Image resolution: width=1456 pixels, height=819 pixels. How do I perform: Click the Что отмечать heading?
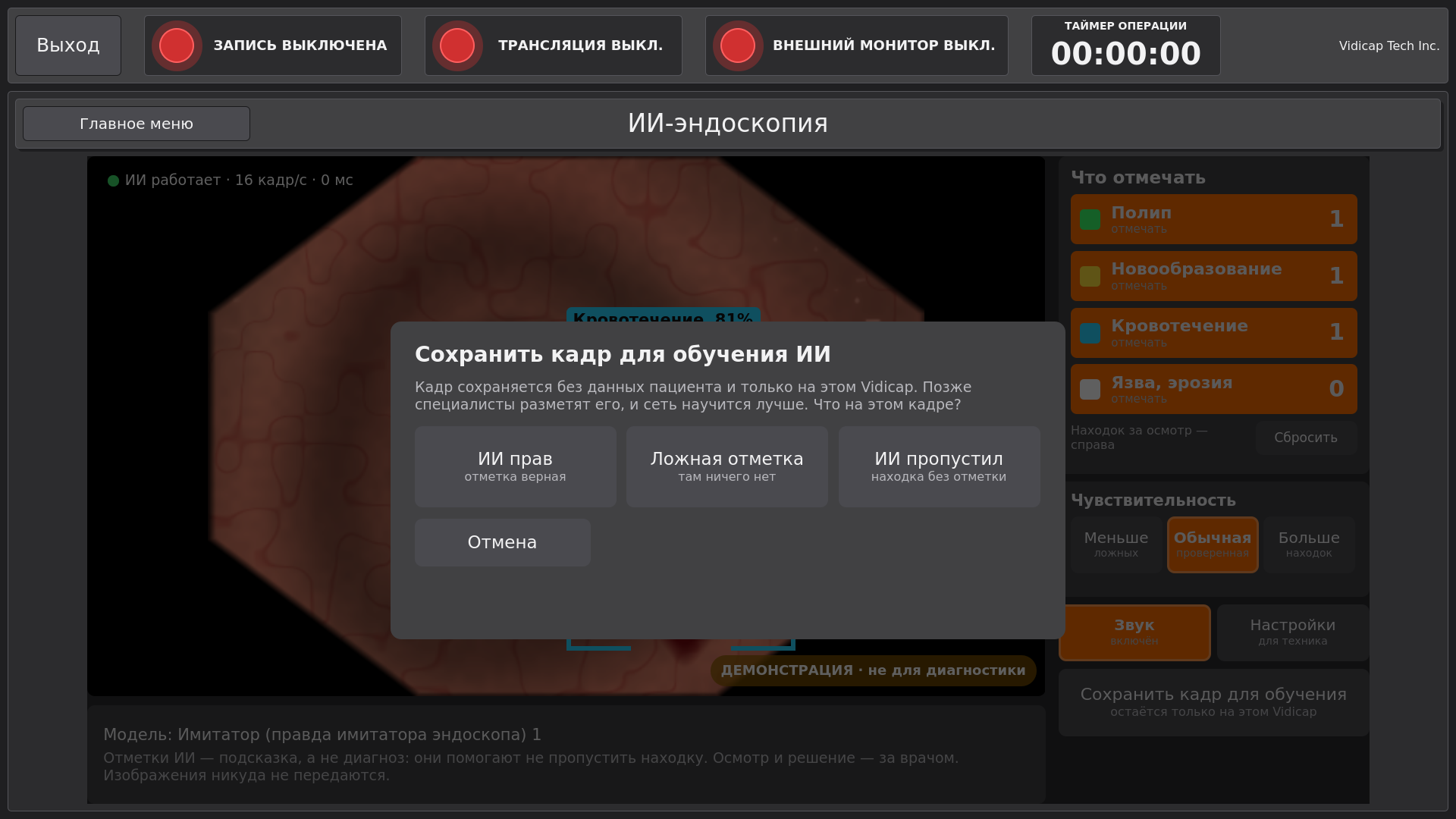(1138, 177)
